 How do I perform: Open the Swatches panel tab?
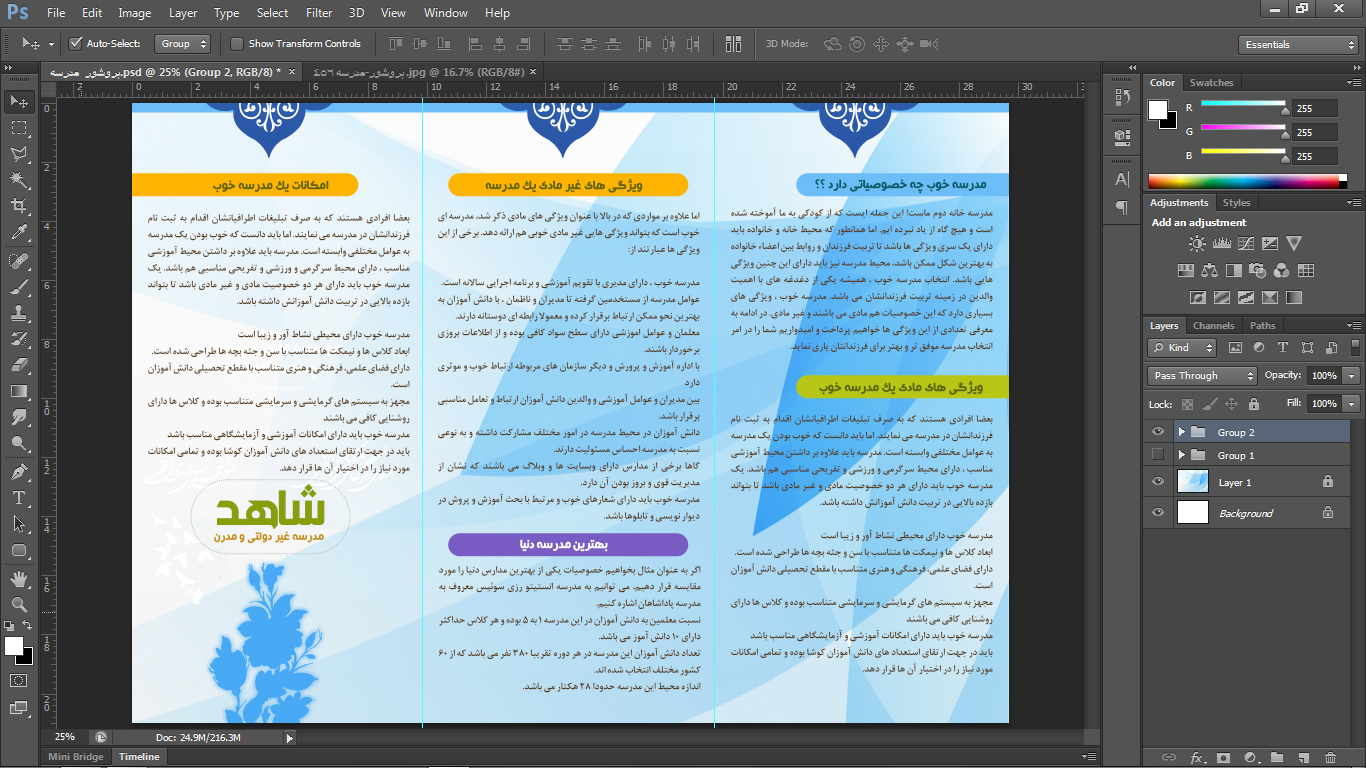pyautogui.click(x=1211, y=83)
